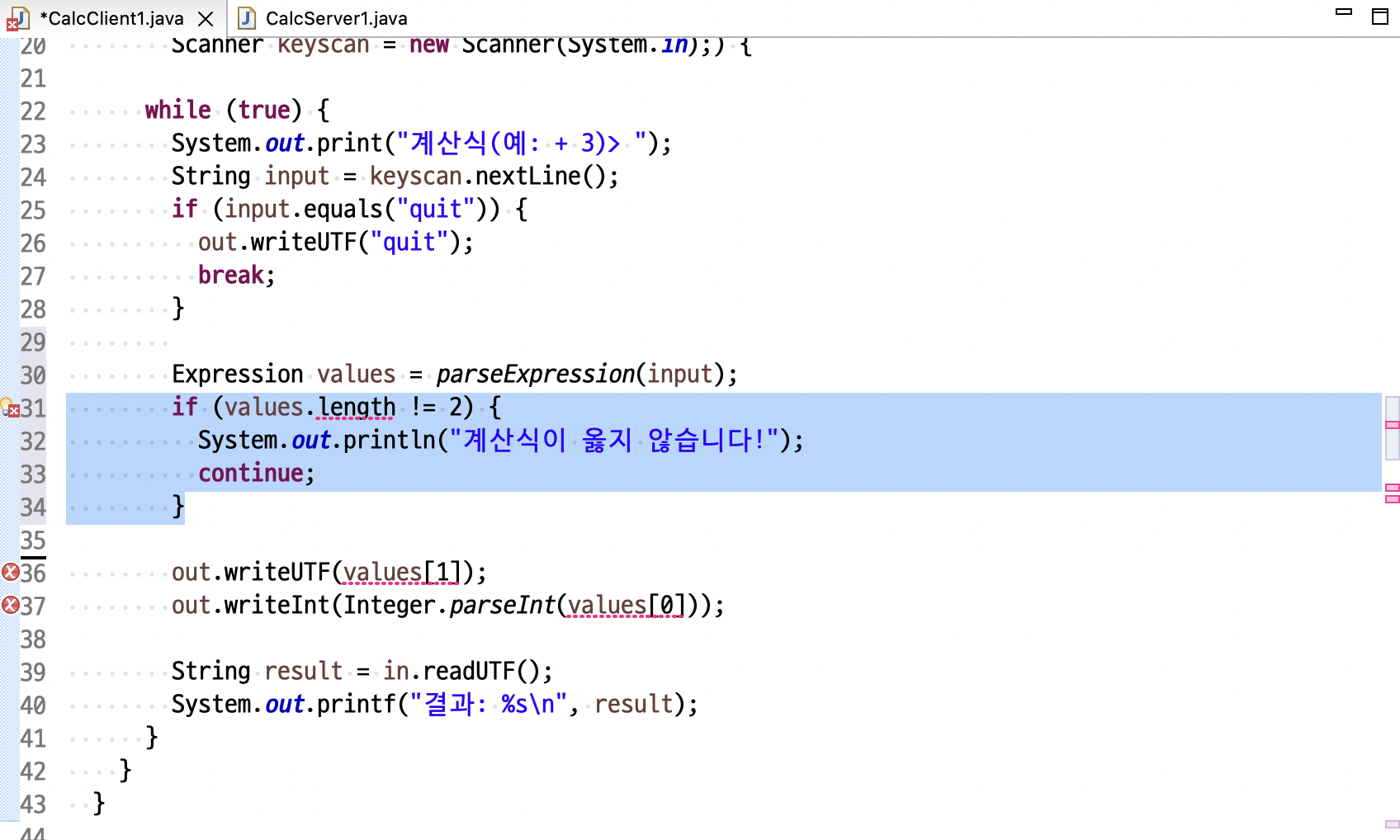The image size is (1400, 840).
Task: Select the CalcClient1.java editor tab
Action: pyautogui.click(x=111, y=18)
